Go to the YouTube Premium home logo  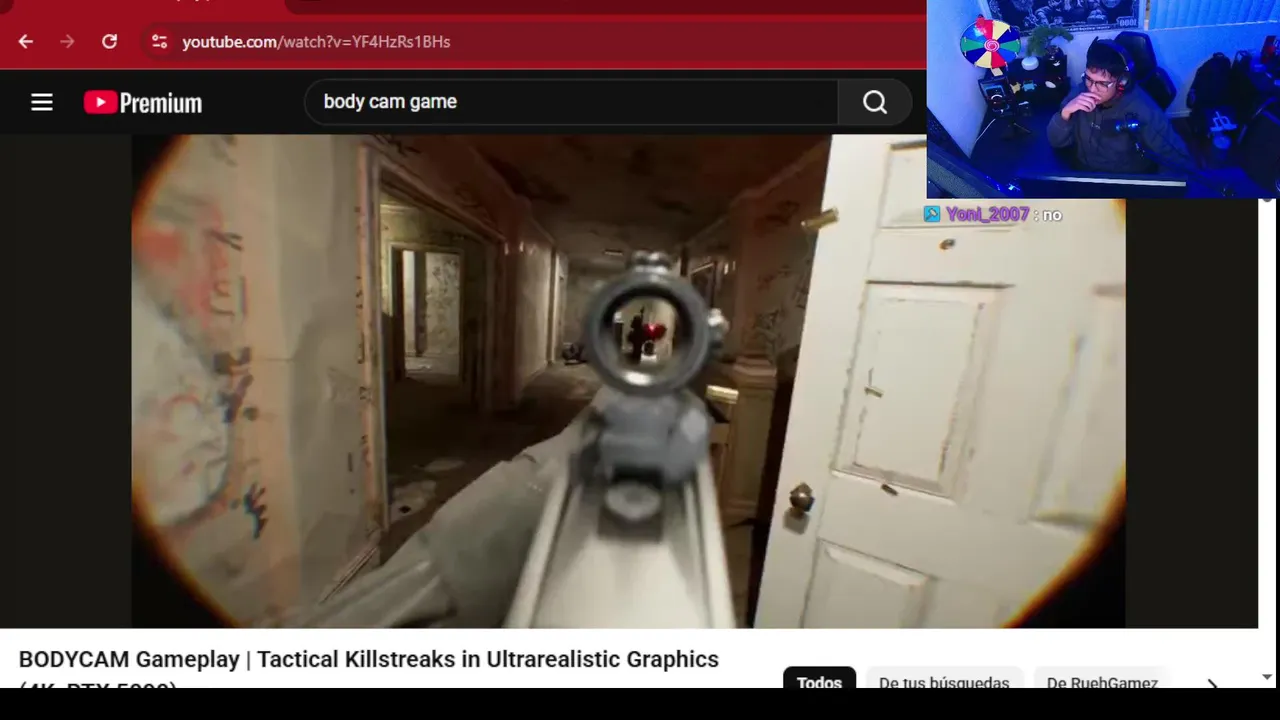[143, 102]
